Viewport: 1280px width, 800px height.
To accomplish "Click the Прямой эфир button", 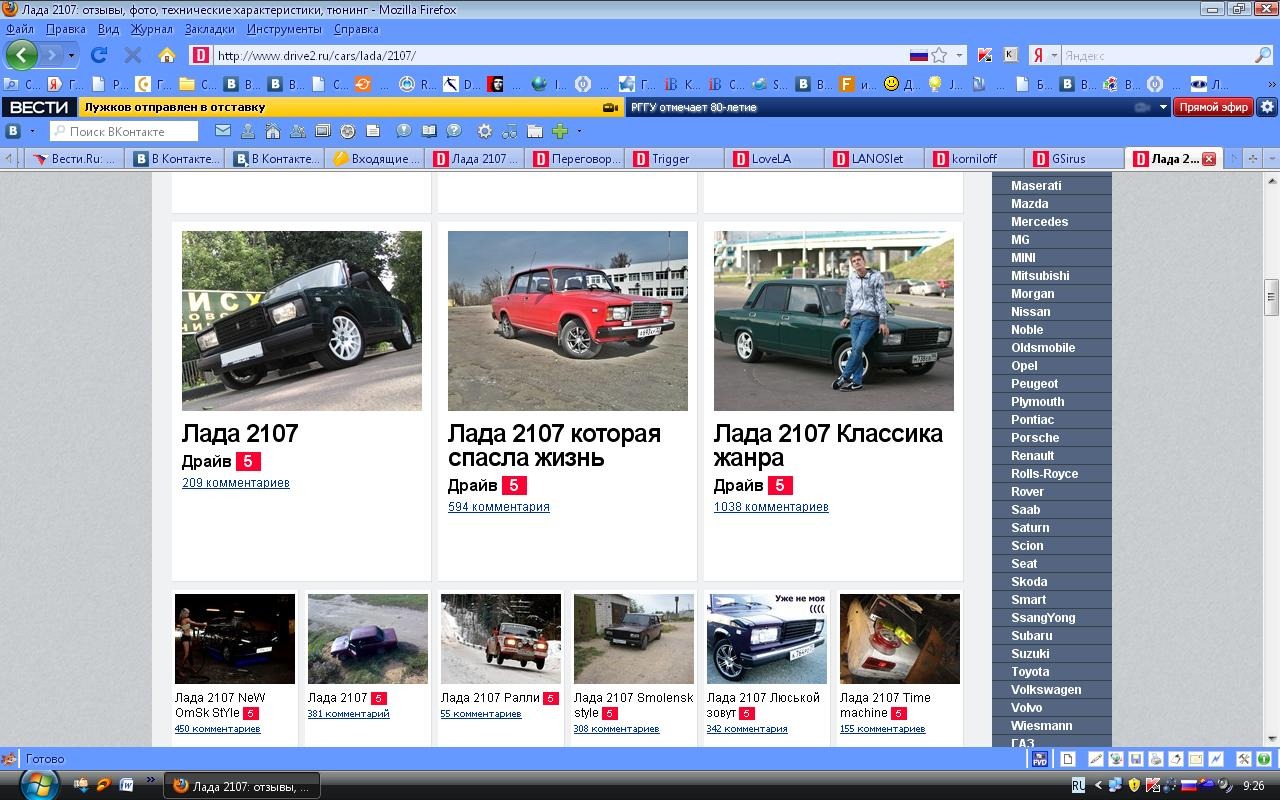I will tap(1213, 107).
